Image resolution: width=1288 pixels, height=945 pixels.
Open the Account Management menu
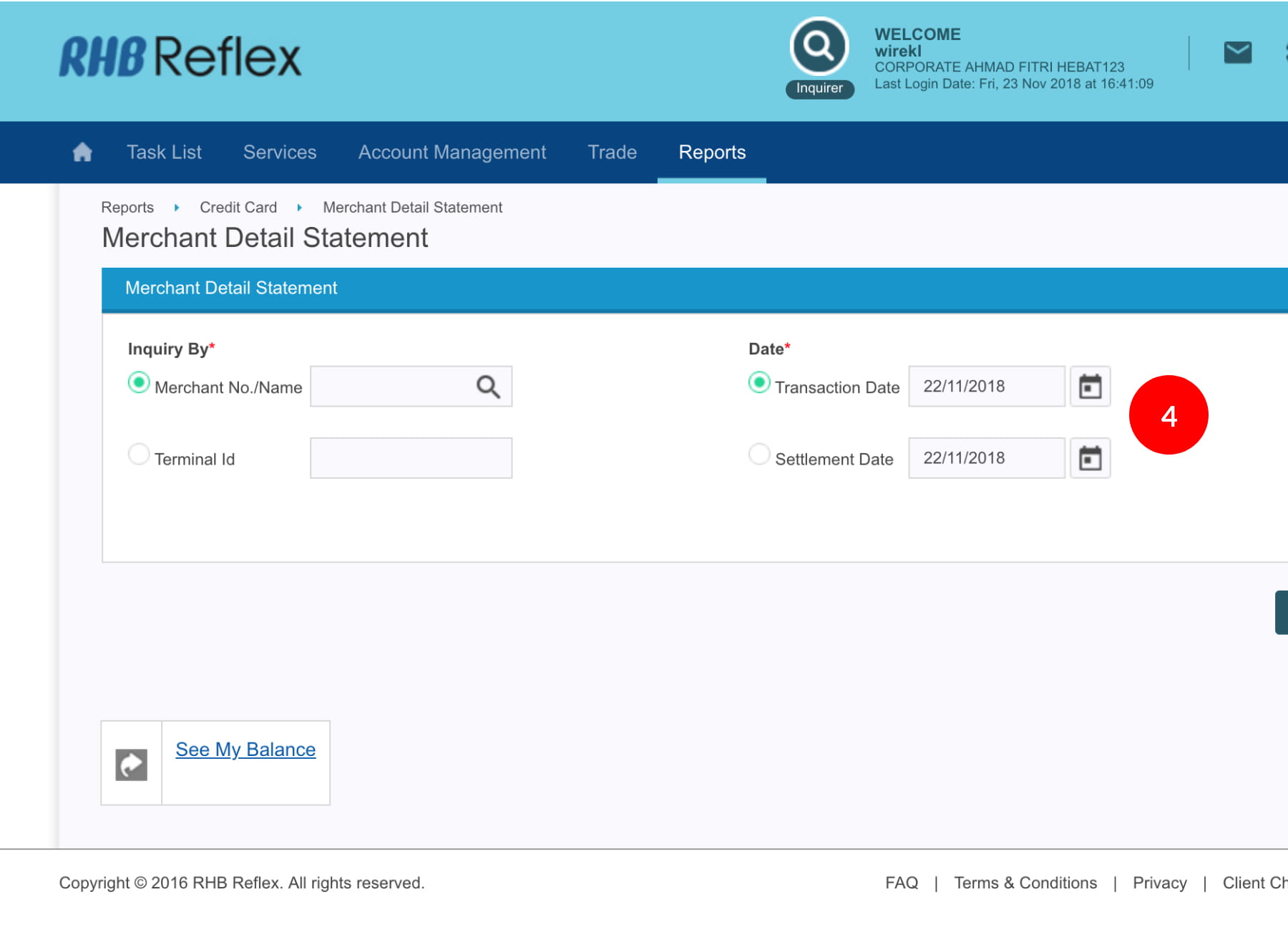pyautogui.click(x=452, y=152)
